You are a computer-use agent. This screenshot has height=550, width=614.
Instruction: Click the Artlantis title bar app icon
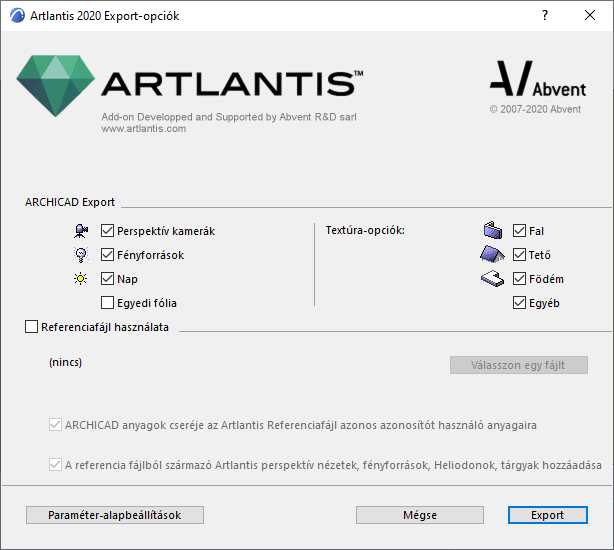point(17,16)
